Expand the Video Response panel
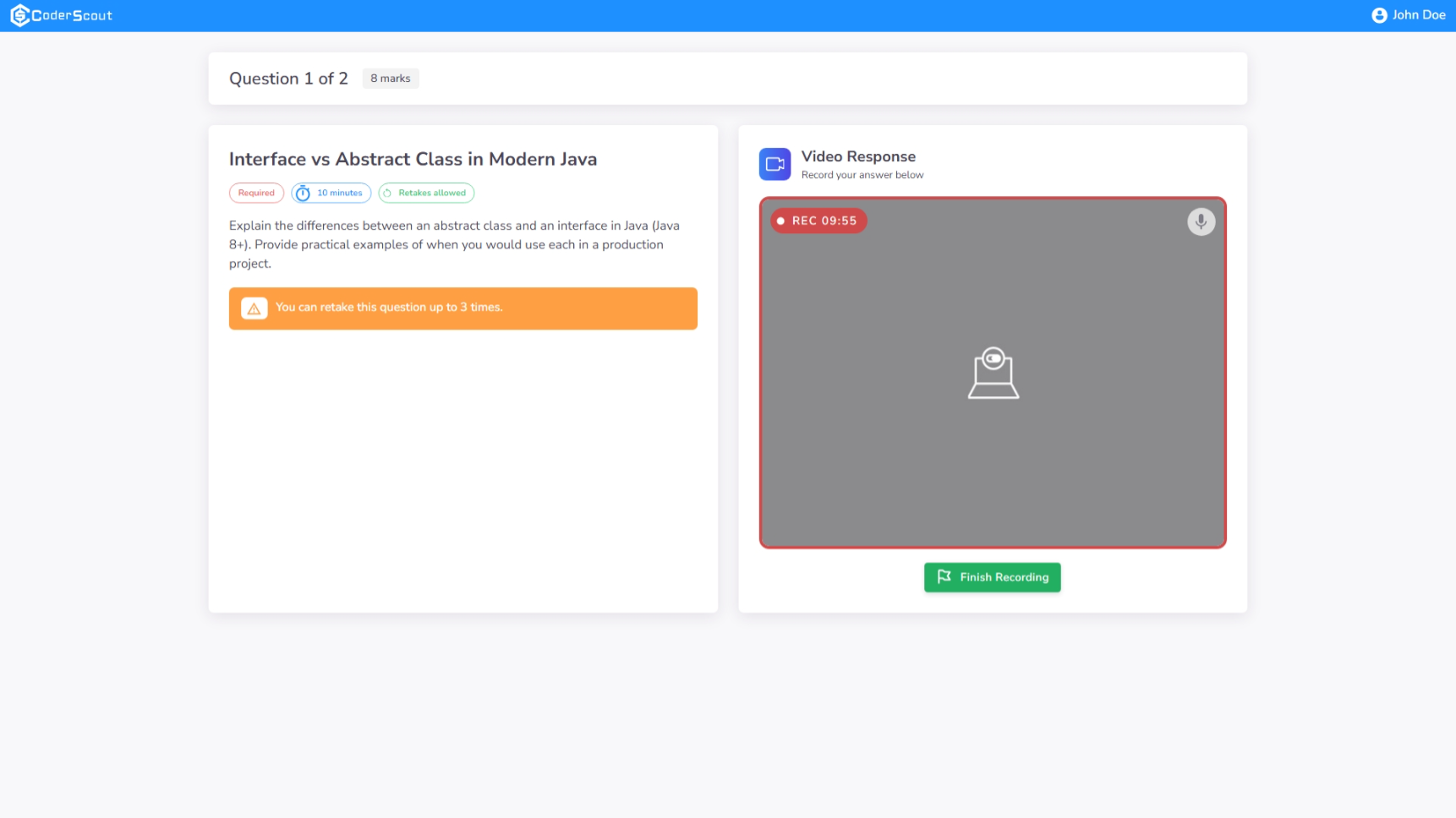This screenshot has width=1456, height=818. tap(858, 156)
